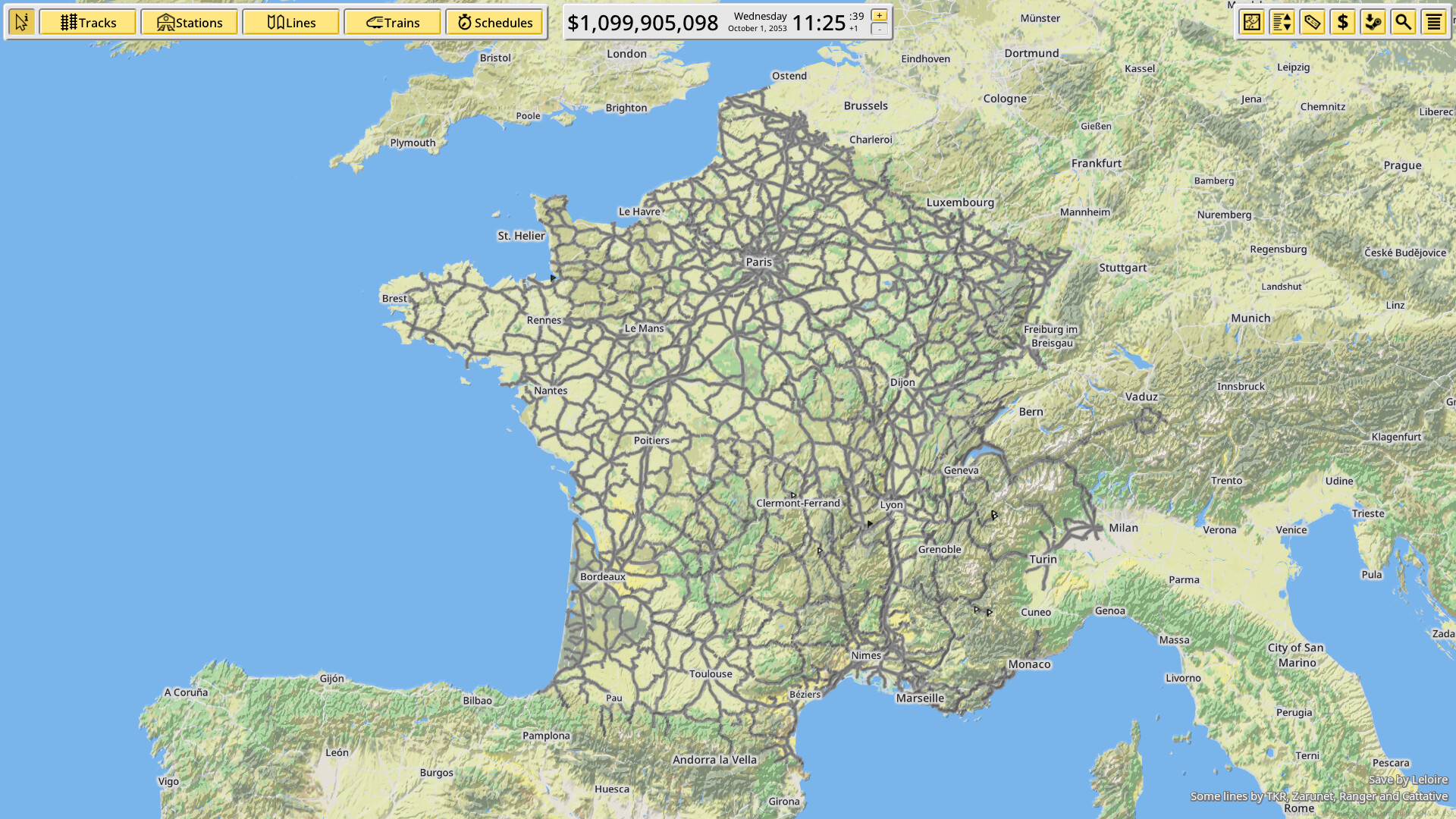The image size is (1456, 819).
Task: Select the train marker near Lyon
Action: 868,523
